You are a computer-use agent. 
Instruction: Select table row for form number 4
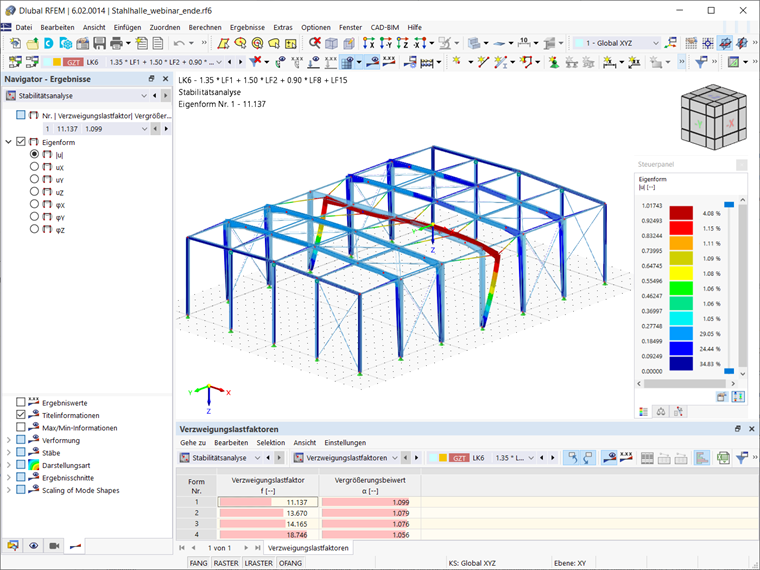(x=196, y=535)
